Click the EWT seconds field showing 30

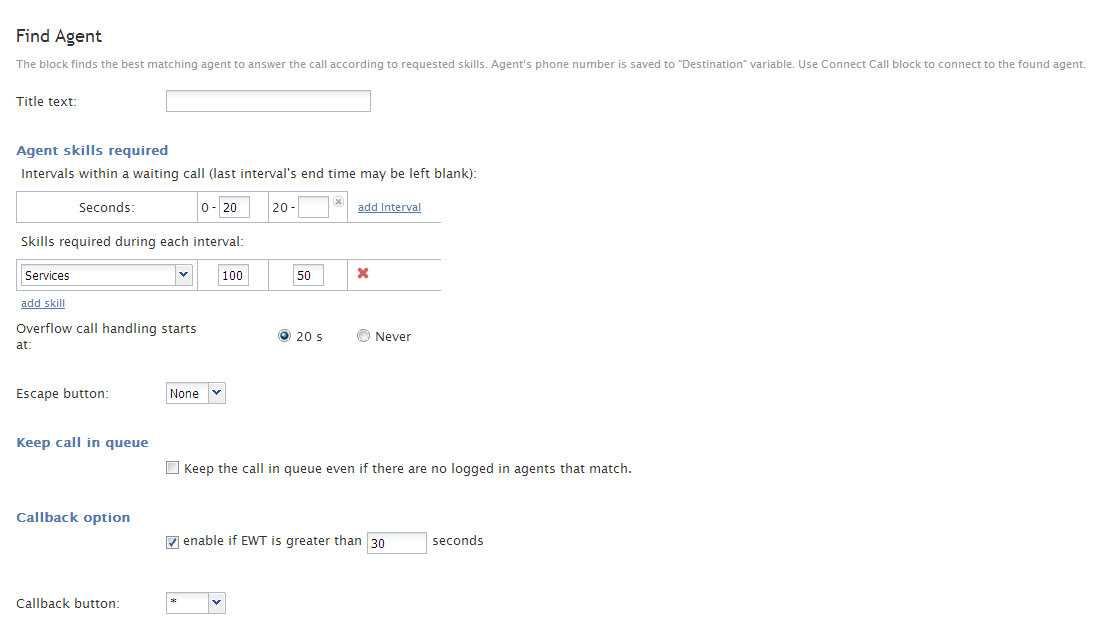click(x=397, y=542)
